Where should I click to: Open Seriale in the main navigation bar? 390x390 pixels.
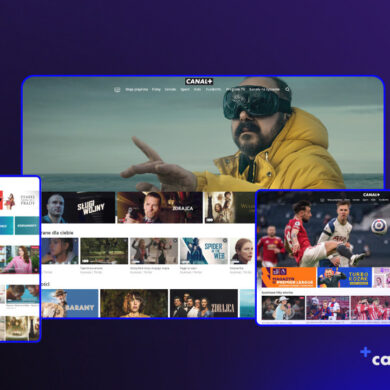(x=170, y=89)
